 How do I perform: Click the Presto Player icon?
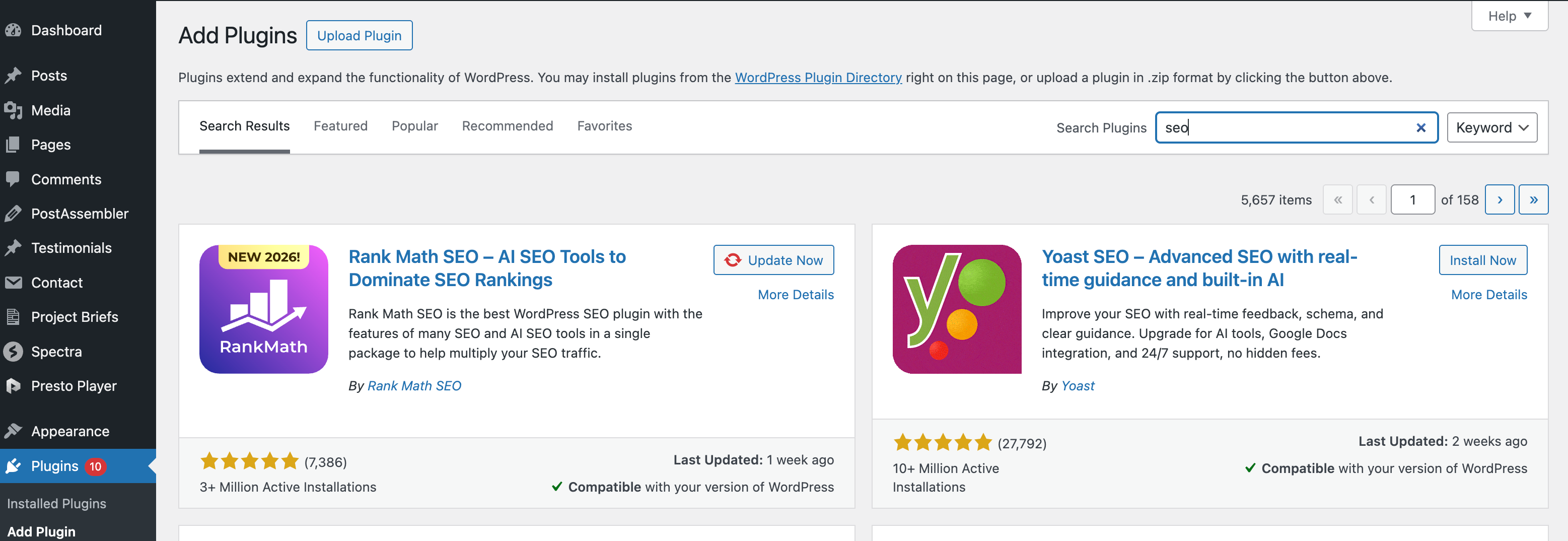[14, 386]
